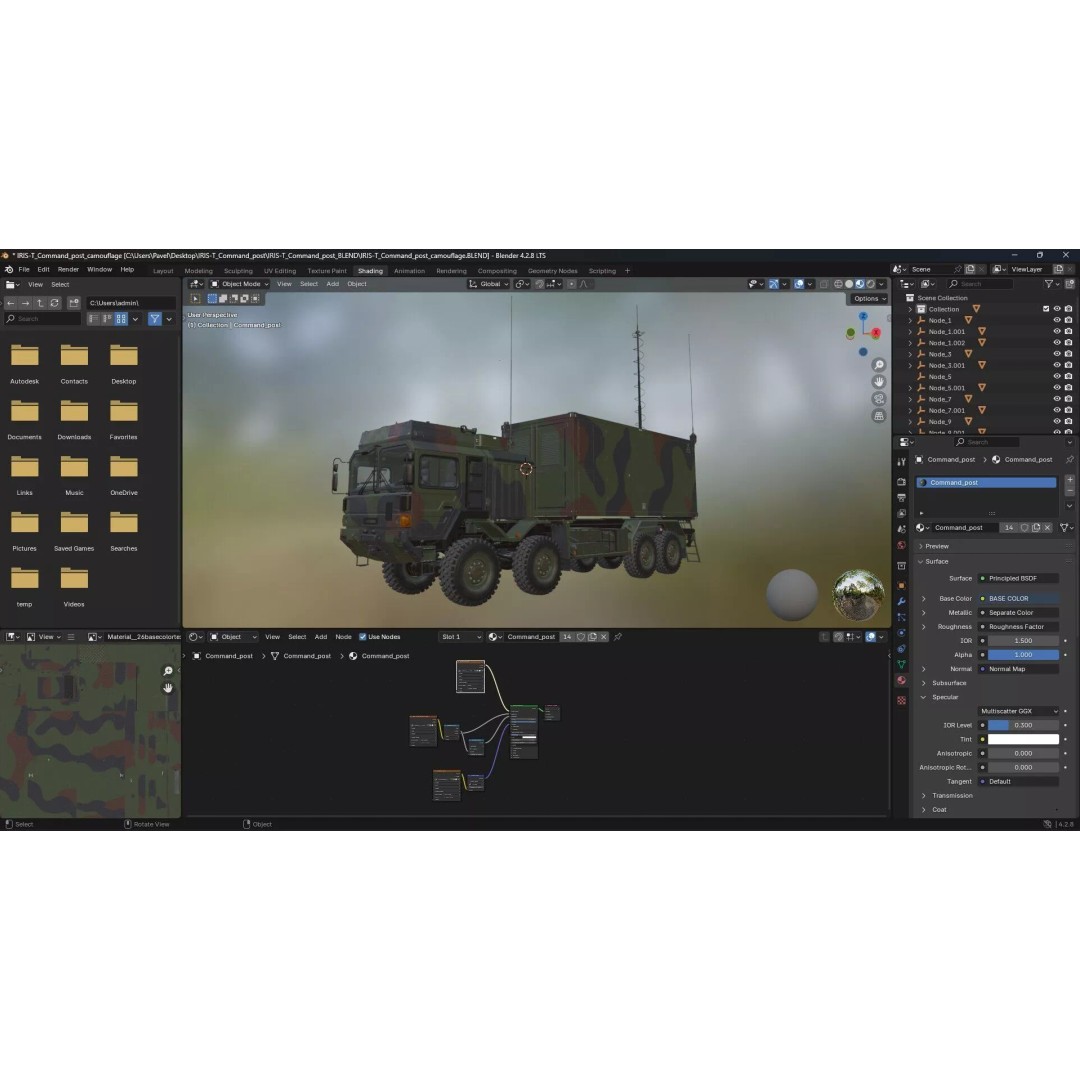Image resolution: width=1080 pixels, height=1080 pixels.
Task: Open the Tool properties tab
Action: [901, 461]
